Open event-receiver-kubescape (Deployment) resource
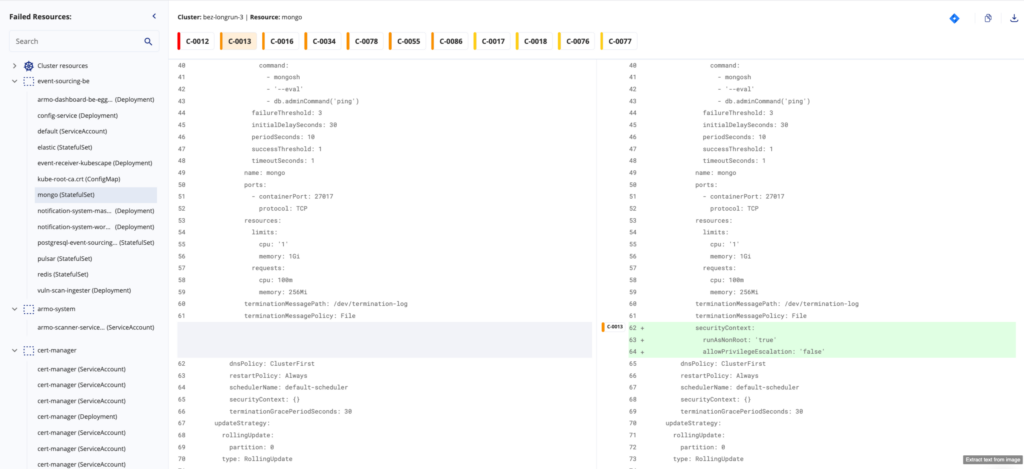The image size is (1024, 469). [x=95, y=163]
